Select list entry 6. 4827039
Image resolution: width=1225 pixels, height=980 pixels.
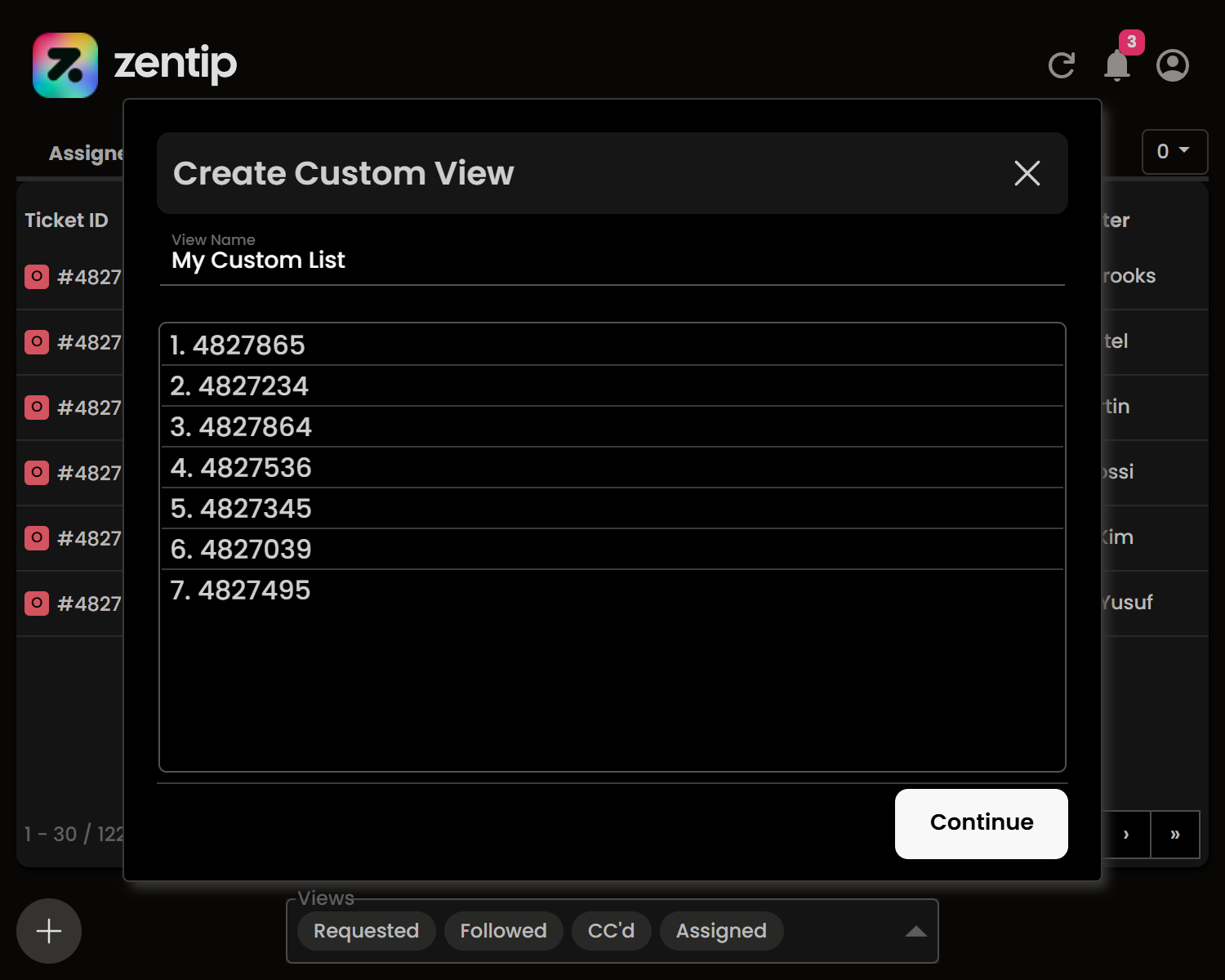[x=612, y=549]
